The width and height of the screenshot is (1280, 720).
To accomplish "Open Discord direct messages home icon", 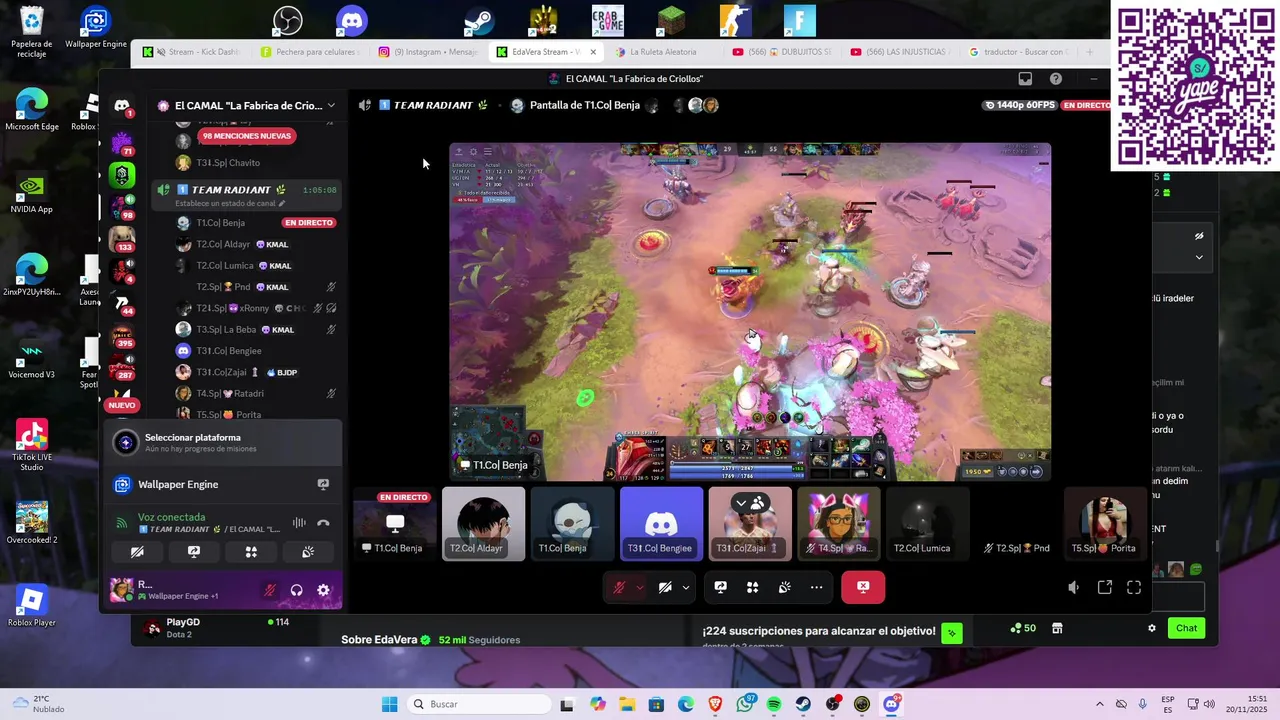I will 122,105.
